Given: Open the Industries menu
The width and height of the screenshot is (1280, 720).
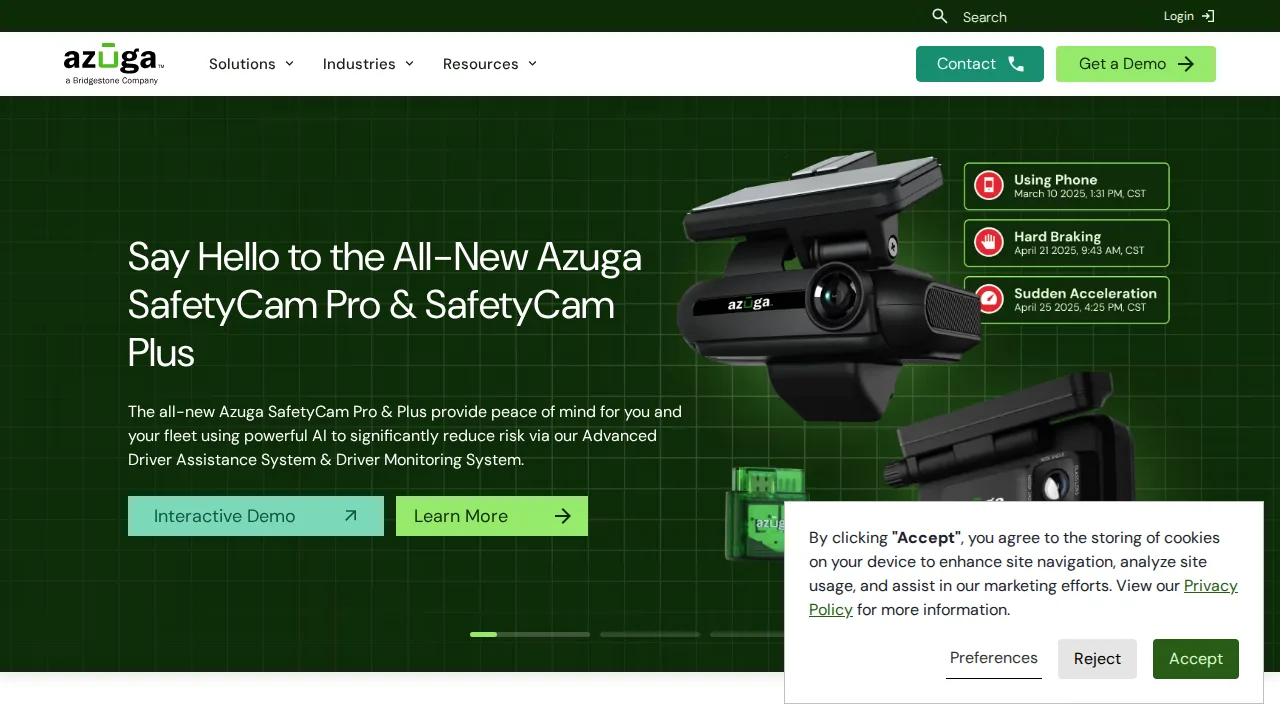Looking at the screenshot, I should point(369,64).
